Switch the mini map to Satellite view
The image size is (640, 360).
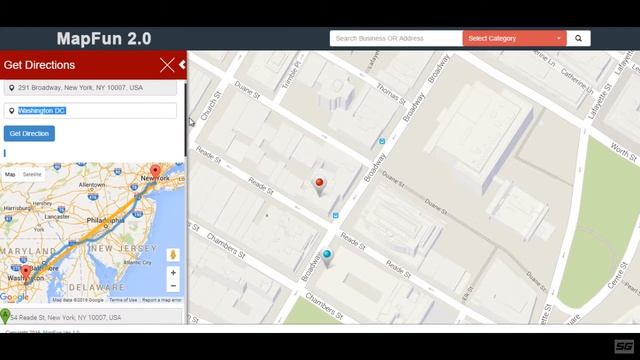pyautogui.click(x=32, y=174)
